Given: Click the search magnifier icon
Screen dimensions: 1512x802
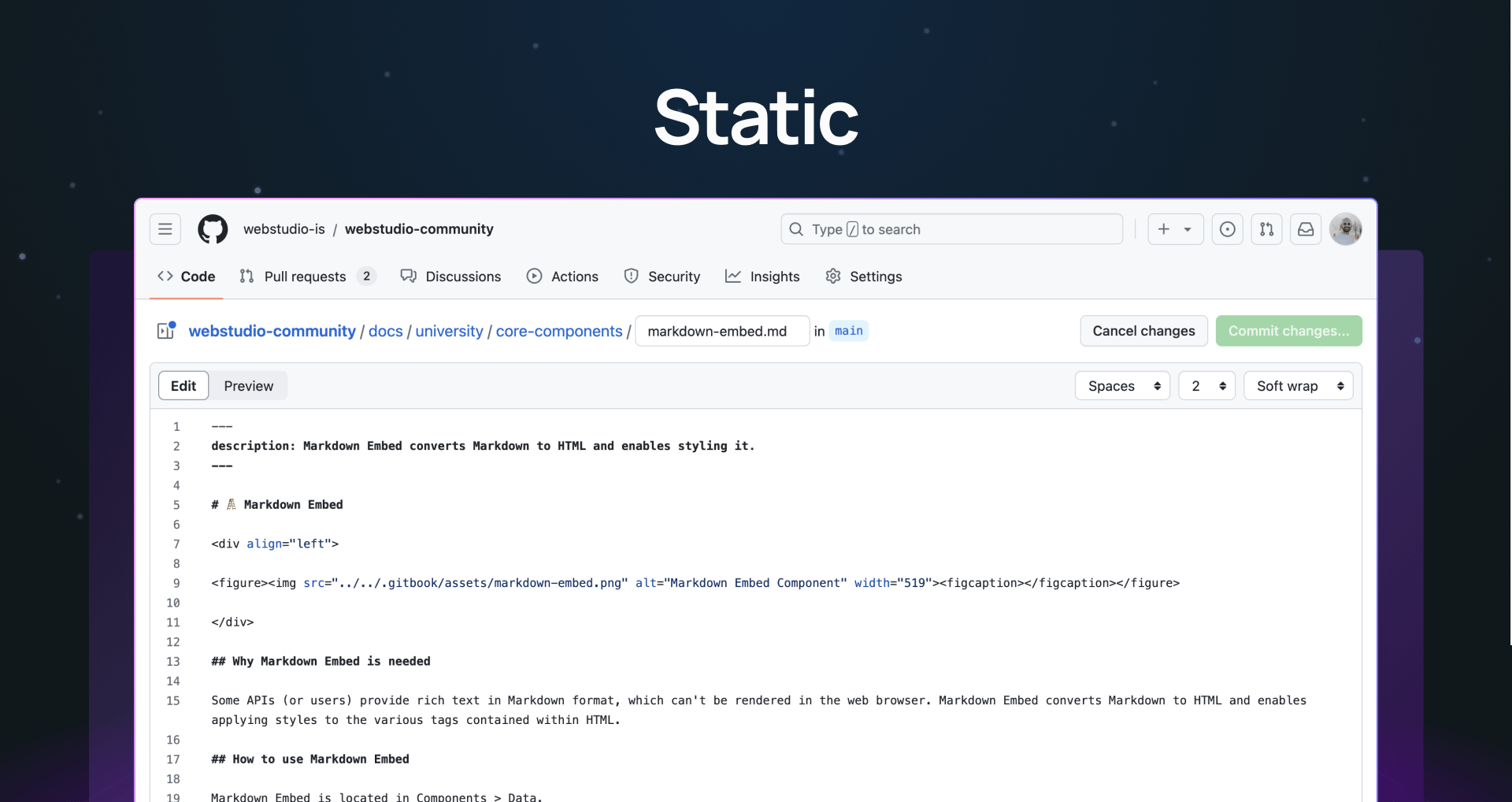Looking at the screenshot, I should [796, 229].
